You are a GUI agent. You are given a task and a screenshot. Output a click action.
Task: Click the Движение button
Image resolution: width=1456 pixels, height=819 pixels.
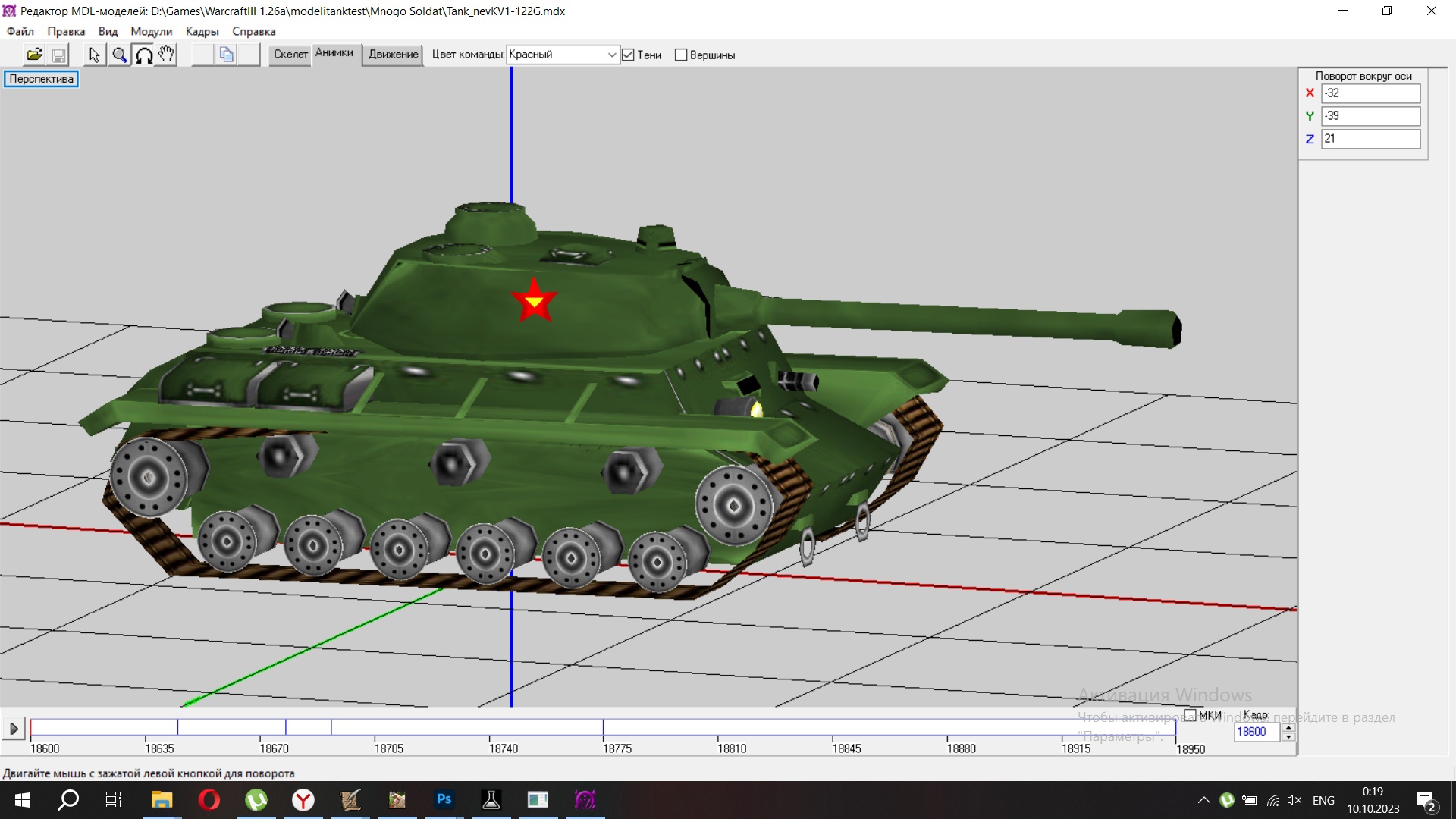393,55
